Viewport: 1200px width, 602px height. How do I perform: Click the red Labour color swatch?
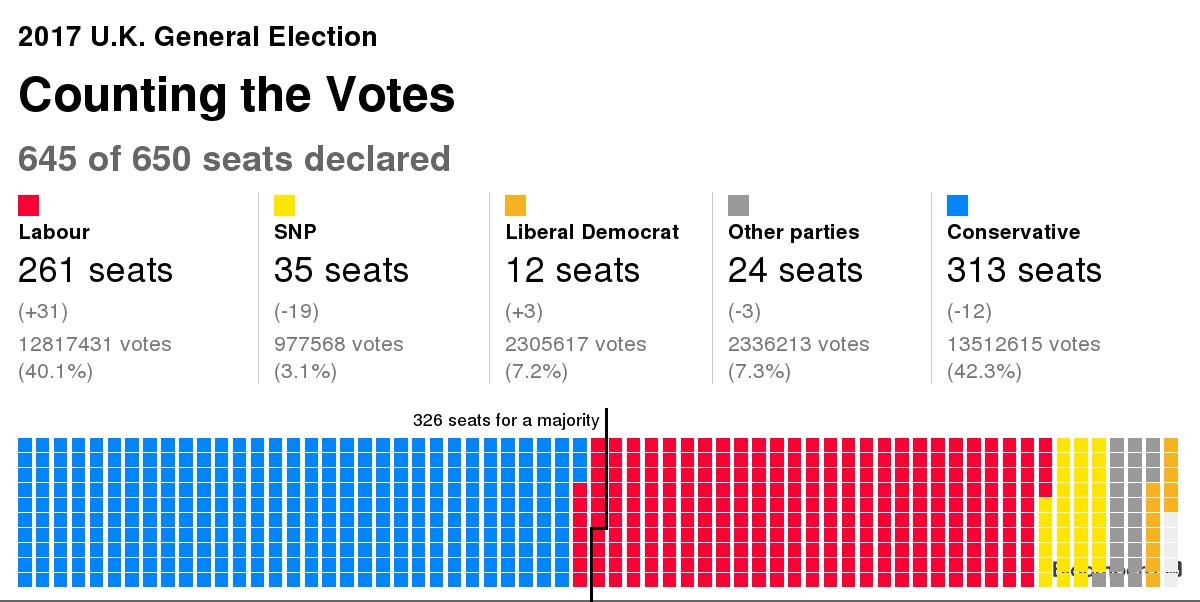click(x=28, y=205)
